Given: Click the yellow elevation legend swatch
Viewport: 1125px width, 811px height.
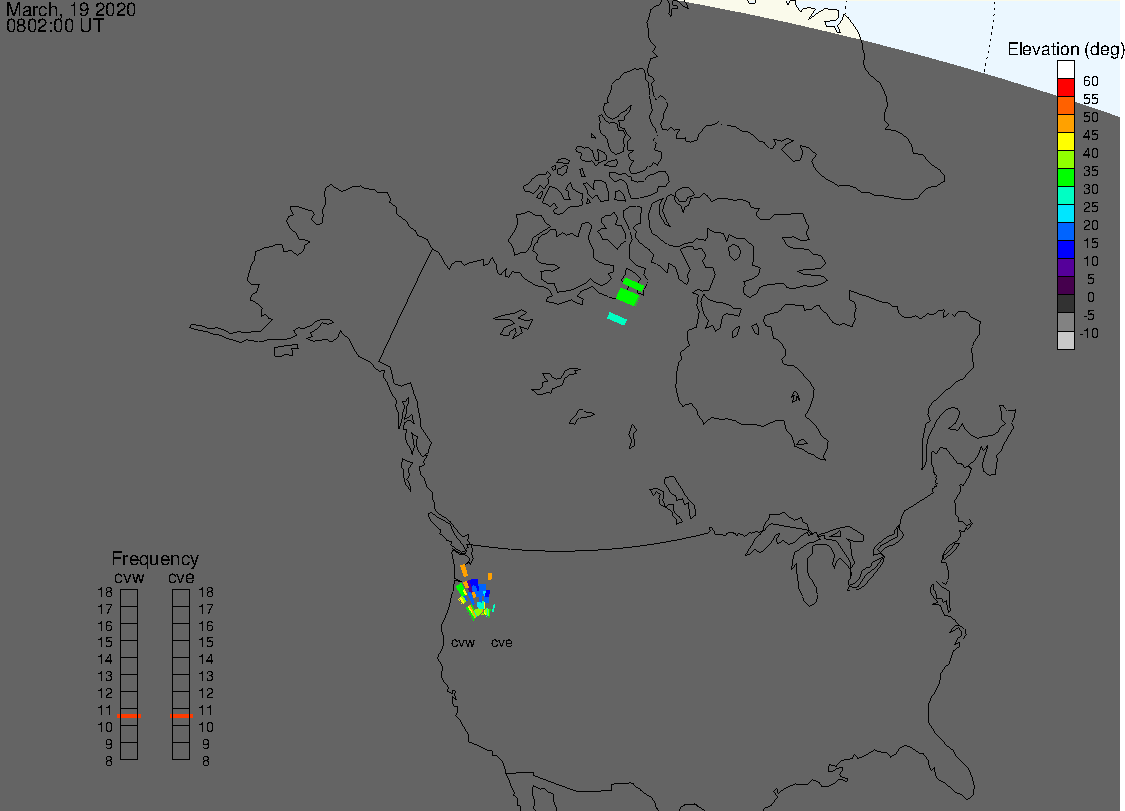Looking at the screenshot, I should point(1065,141).
